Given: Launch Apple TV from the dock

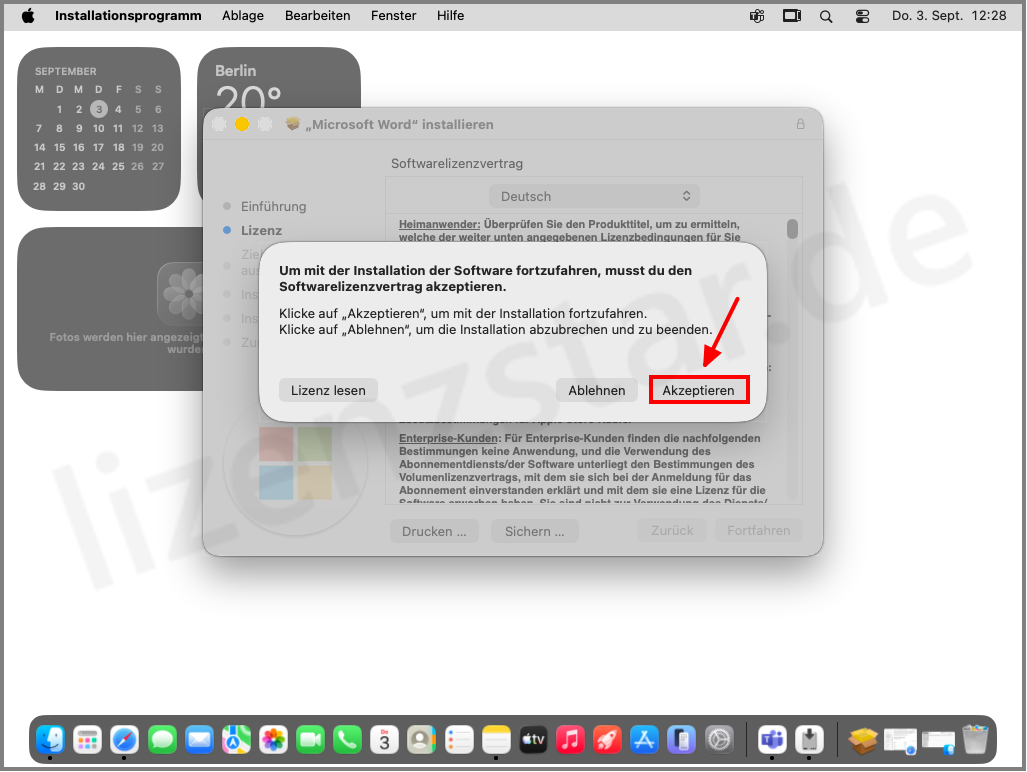Looking at the screenshot, I should coord(533,740).
